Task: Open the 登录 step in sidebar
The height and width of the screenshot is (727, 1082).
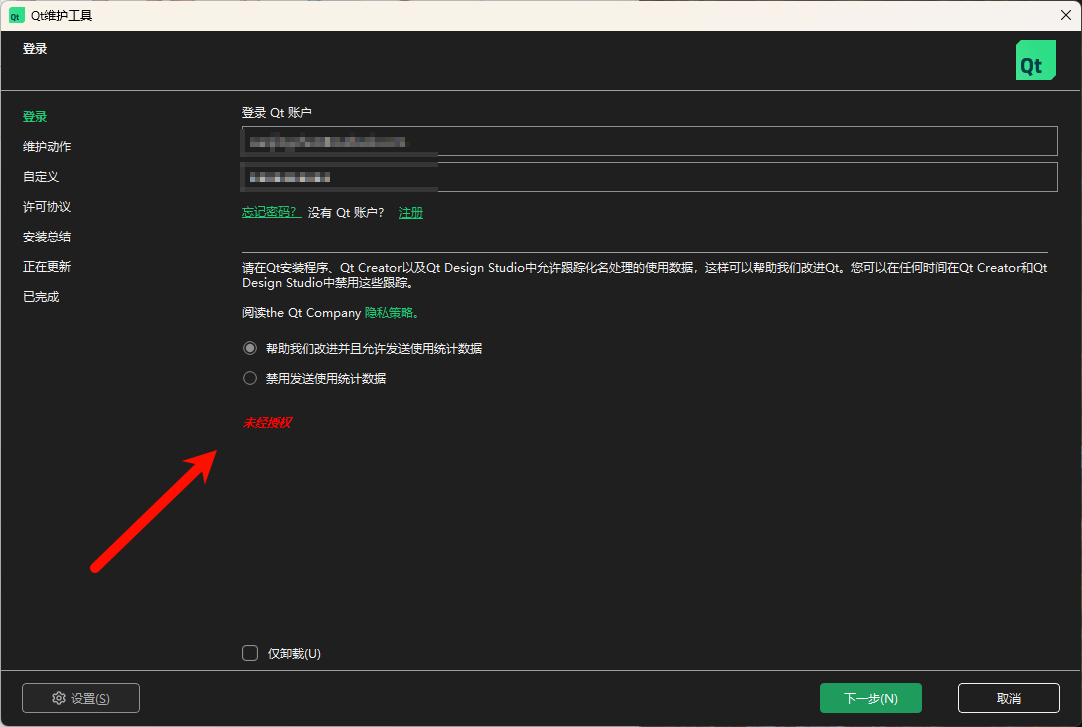Action: point(35,117)
